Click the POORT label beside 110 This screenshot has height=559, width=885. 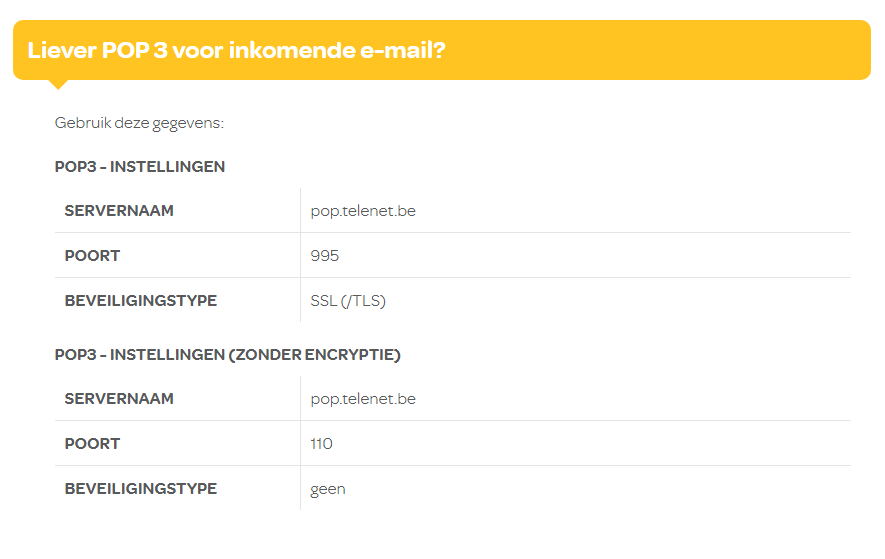coord(92,444)
